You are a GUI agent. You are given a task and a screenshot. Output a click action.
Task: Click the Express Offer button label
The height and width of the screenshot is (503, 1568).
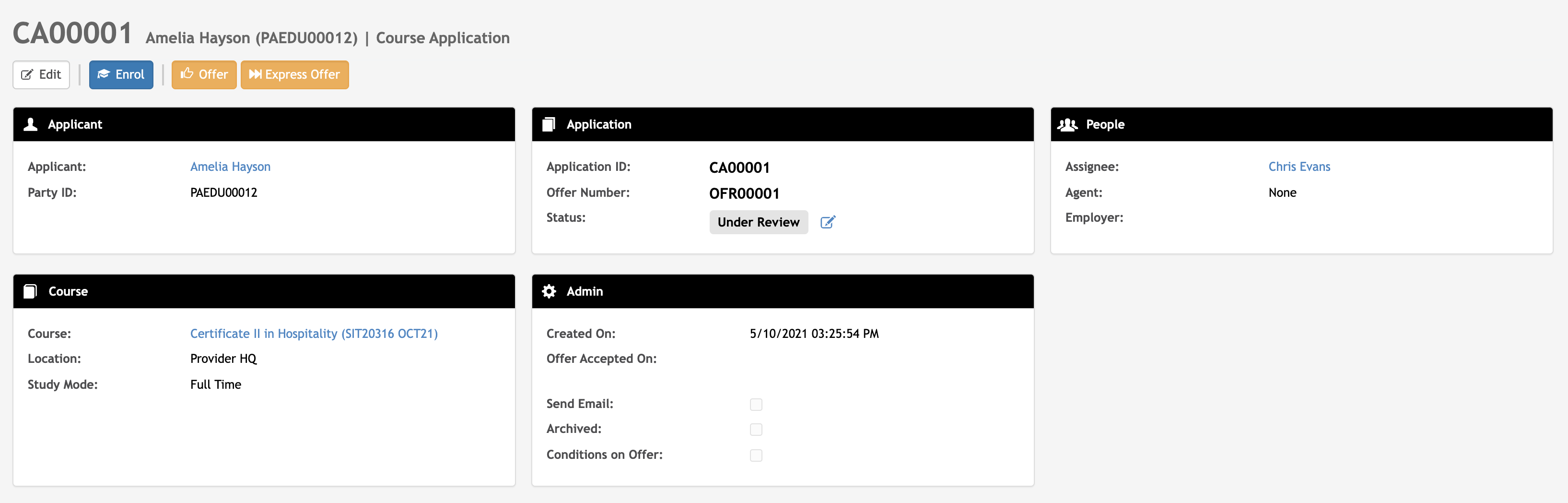[303, 74]
